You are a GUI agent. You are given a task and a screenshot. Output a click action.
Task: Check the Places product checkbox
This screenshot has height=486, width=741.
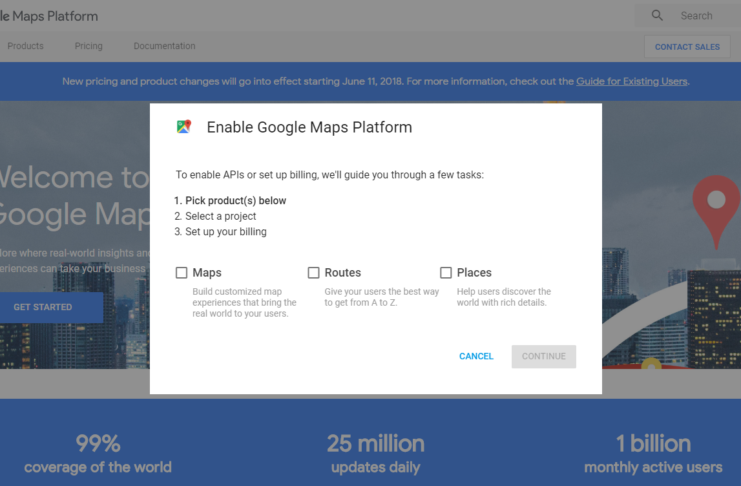click(x=446, y=273)
